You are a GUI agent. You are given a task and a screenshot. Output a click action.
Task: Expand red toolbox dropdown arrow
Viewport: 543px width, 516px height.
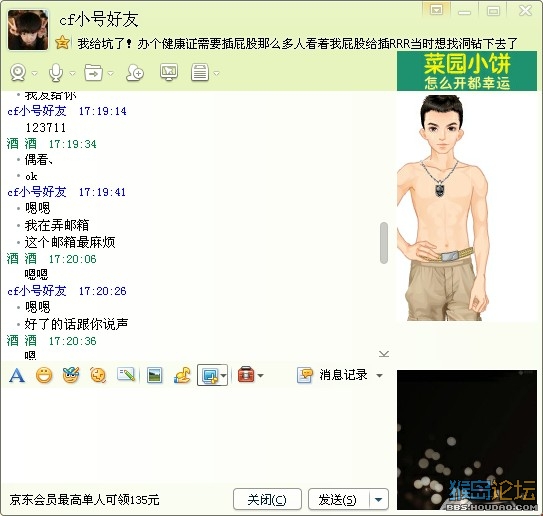(260, 376)
